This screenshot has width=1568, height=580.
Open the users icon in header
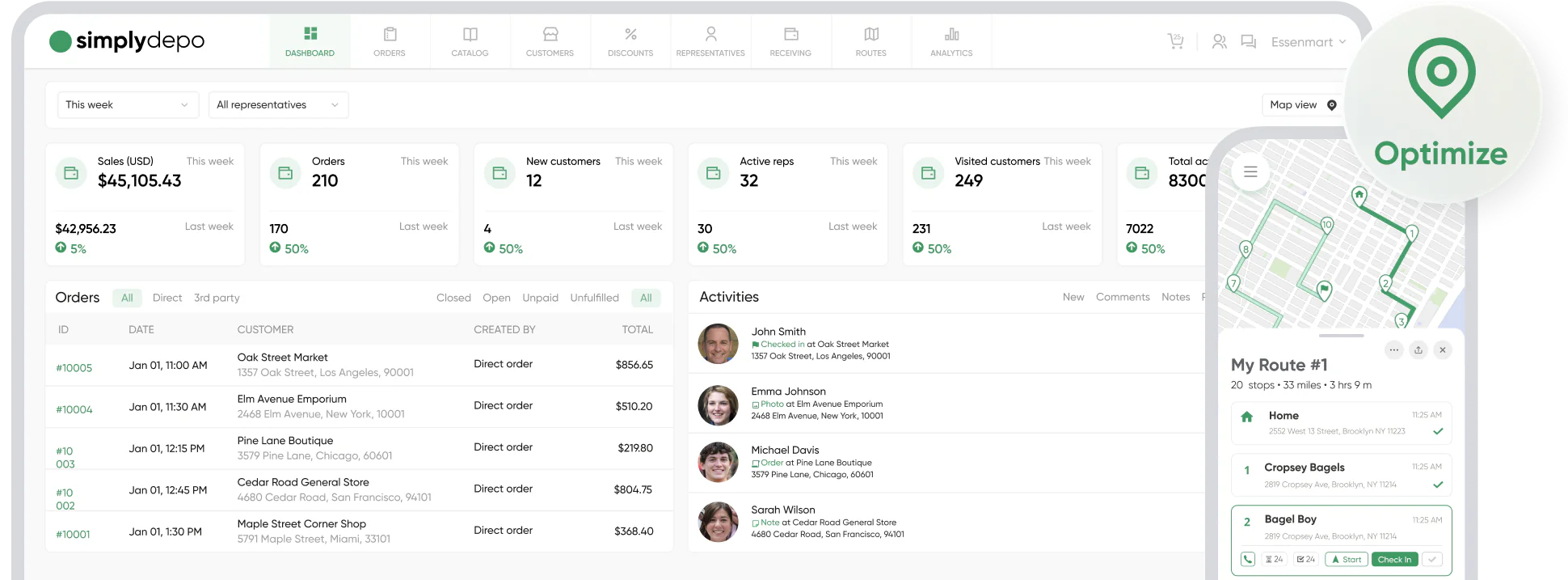click(x=1219, y=42)
